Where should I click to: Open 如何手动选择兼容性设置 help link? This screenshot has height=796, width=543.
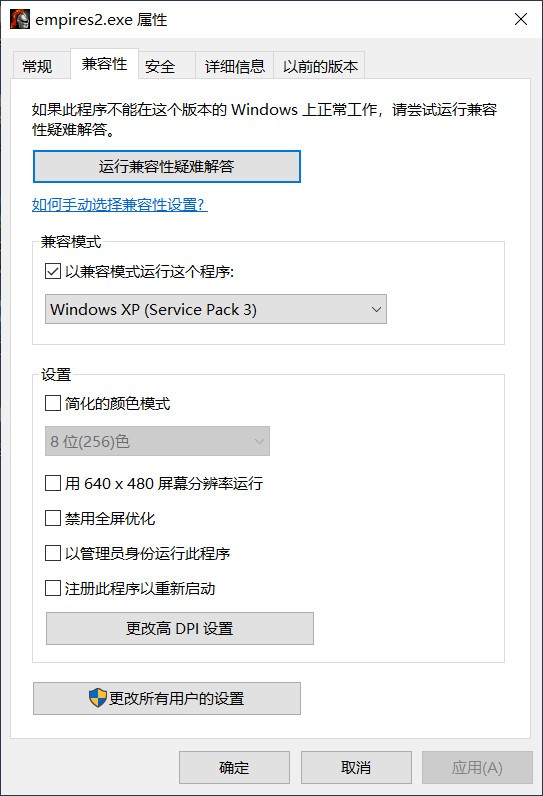120,205
